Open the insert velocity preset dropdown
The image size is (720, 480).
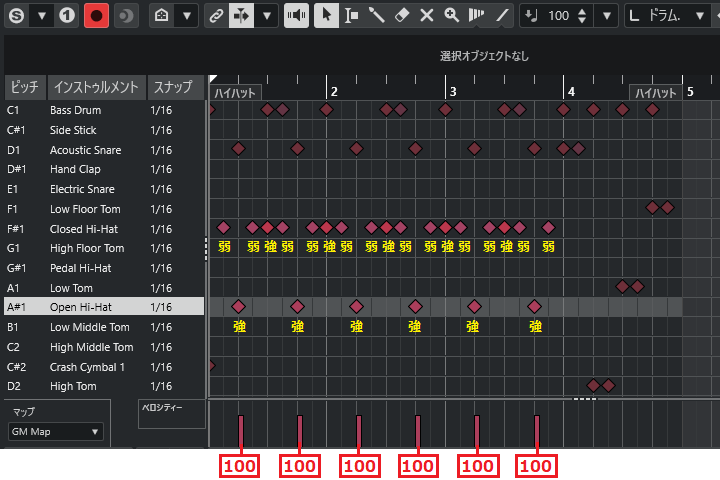click(x=607, y=16)
